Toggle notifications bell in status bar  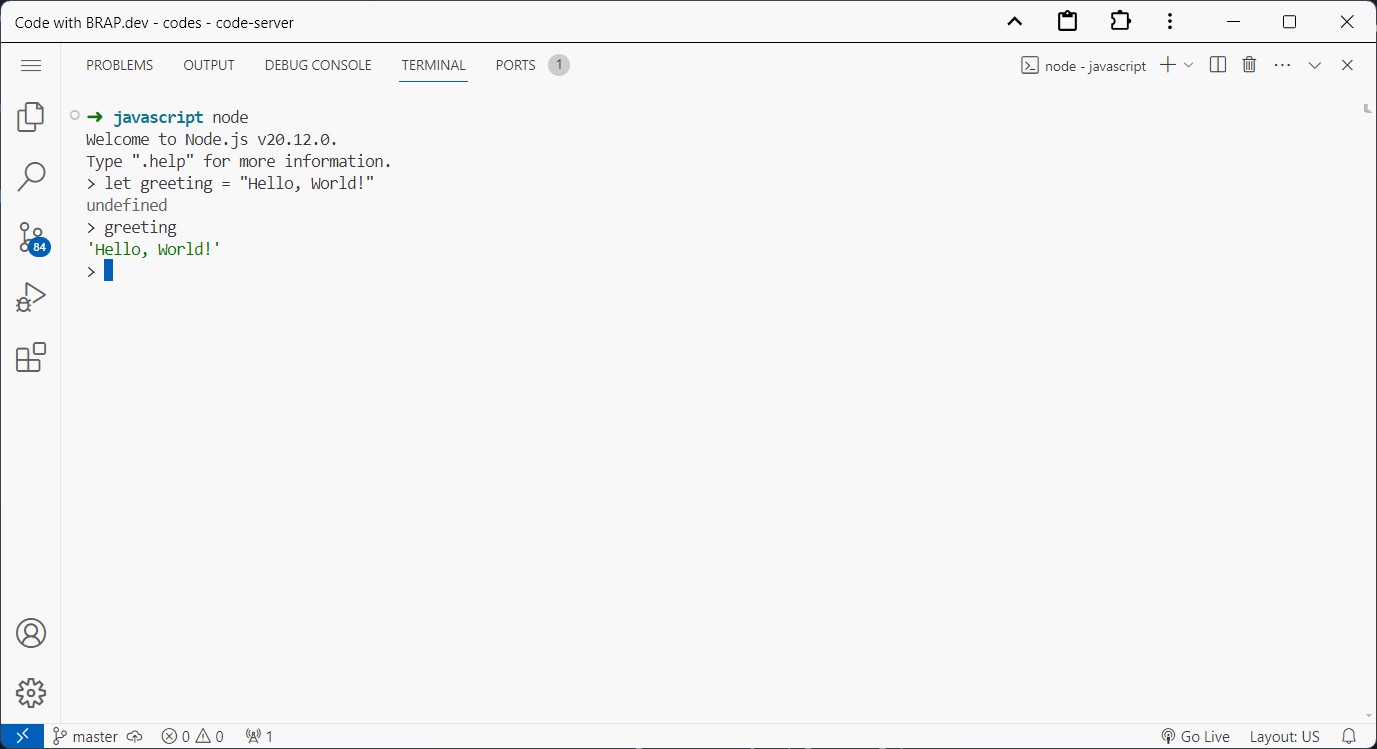(x=1349, y=737)
